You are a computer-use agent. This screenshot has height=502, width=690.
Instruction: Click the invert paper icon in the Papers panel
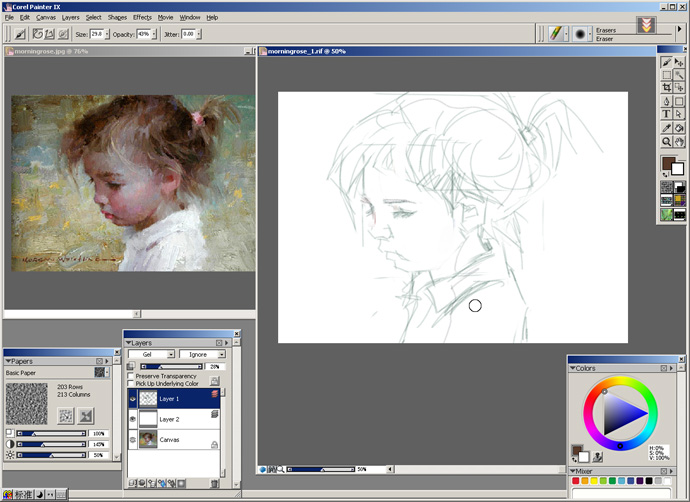(86, 416)
